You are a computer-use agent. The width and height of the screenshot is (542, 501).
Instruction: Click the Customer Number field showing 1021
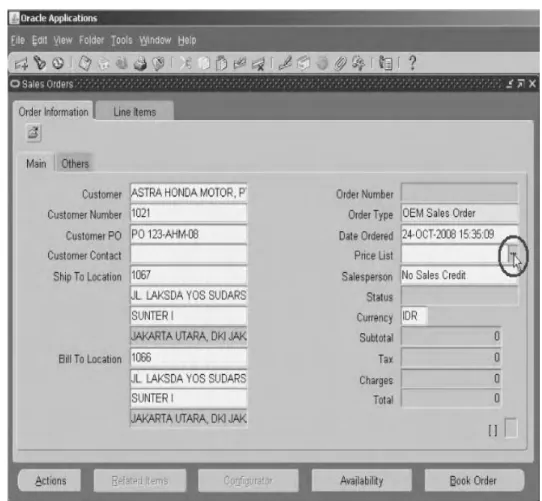click(189, 213)
